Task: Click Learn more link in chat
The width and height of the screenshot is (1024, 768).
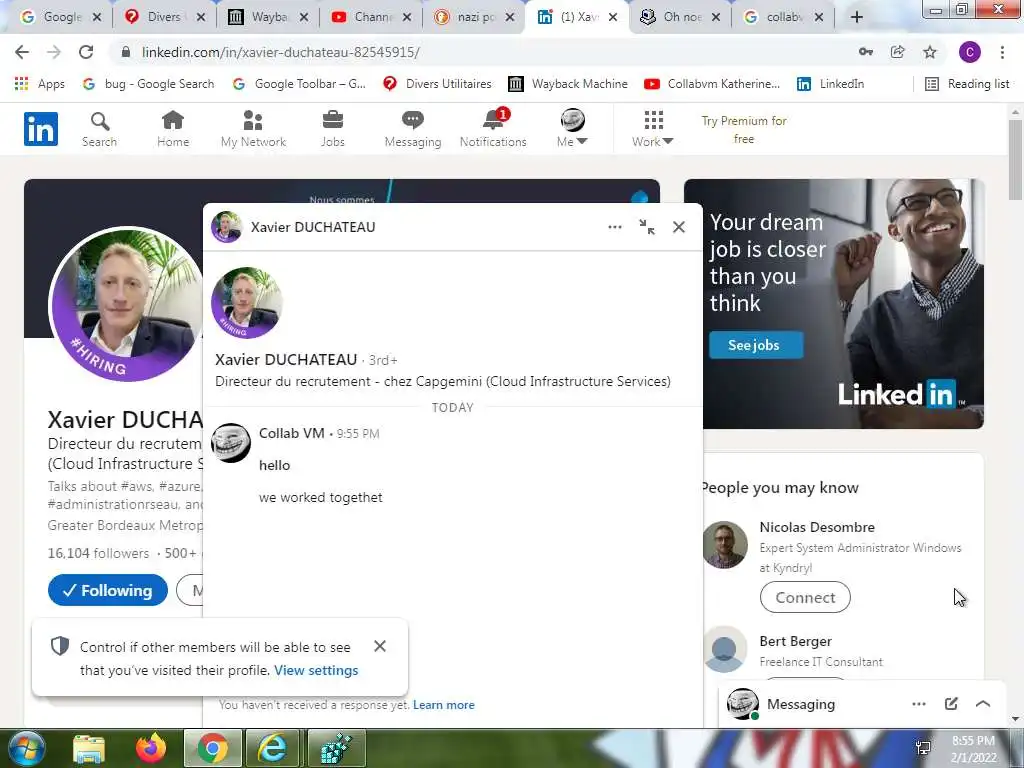Action: click(x=443, y=705)
